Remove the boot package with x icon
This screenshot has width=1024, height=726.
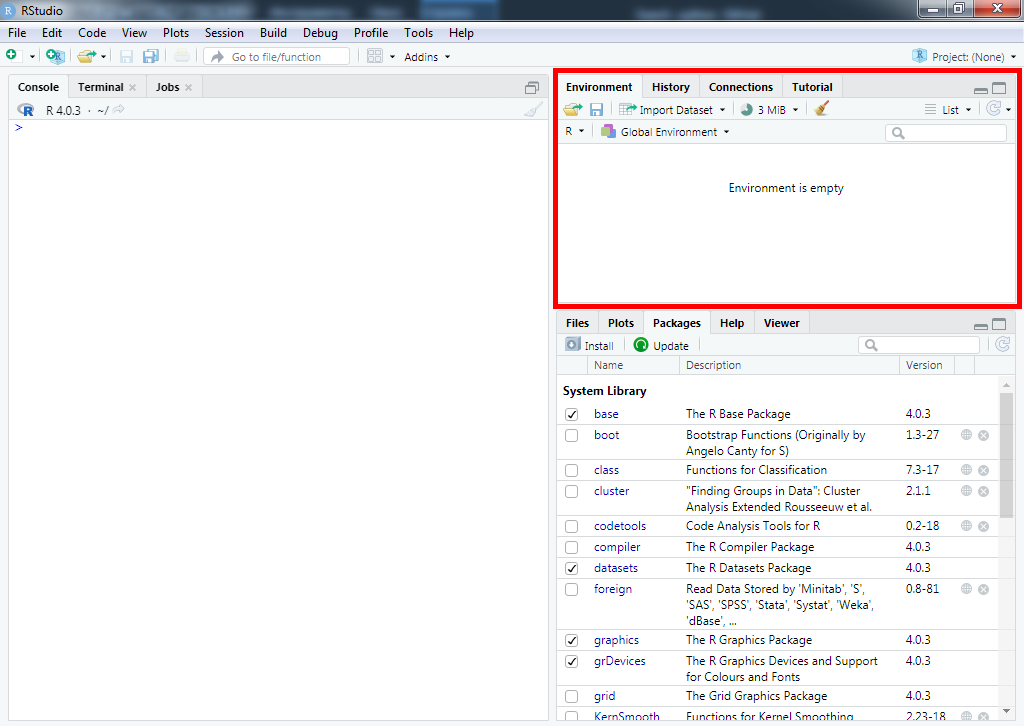click(x=983, y=435)
